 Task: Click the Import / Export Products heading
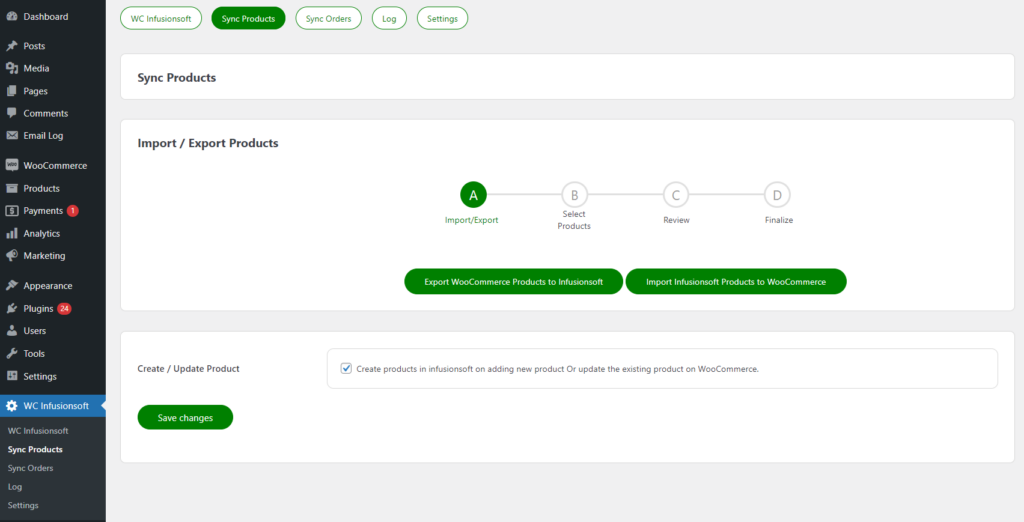click(x=208, y=143)
